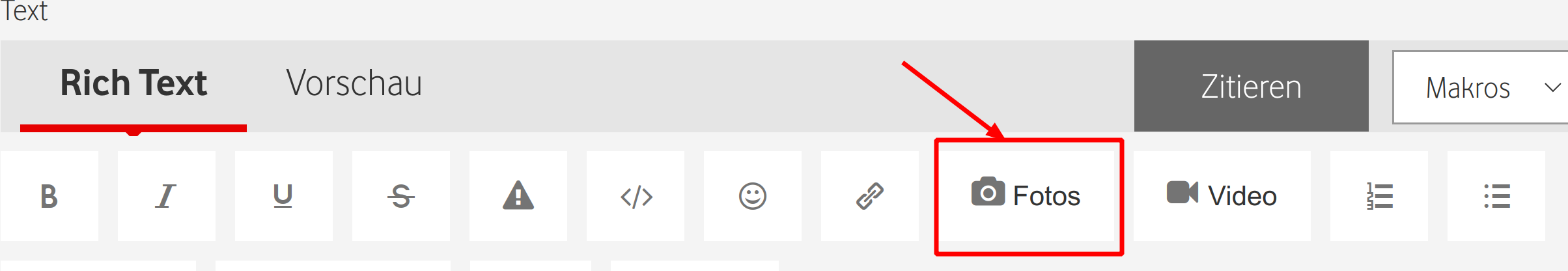Insert a bulleted list

(1496, 196)
